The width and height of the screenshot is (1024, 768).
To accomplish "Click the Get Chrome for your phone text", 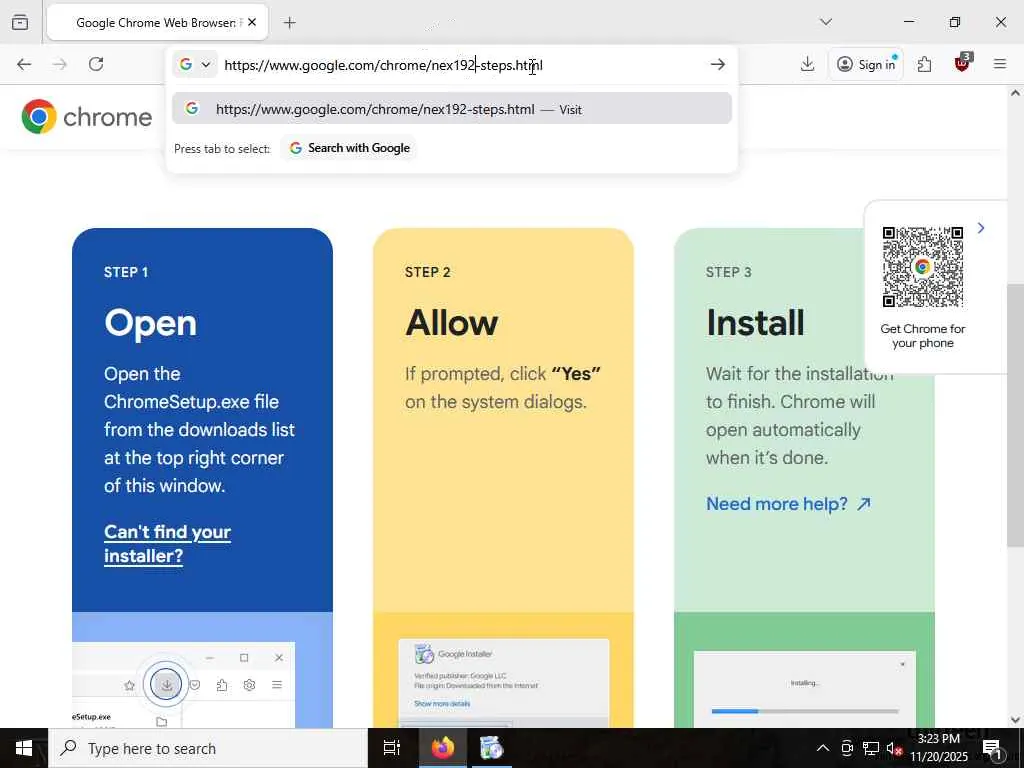I will coord(922,336).
